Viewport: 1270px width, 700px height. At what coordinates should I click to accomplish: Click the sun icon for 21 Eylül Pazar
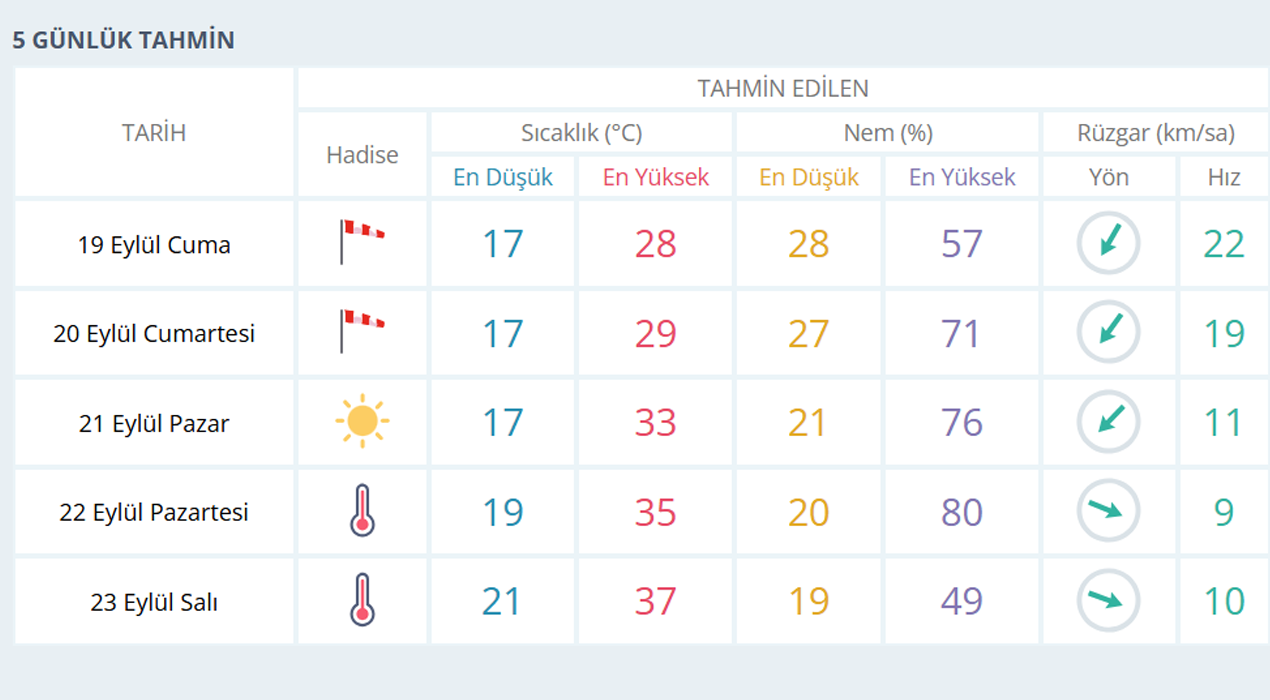click(362, 421)
